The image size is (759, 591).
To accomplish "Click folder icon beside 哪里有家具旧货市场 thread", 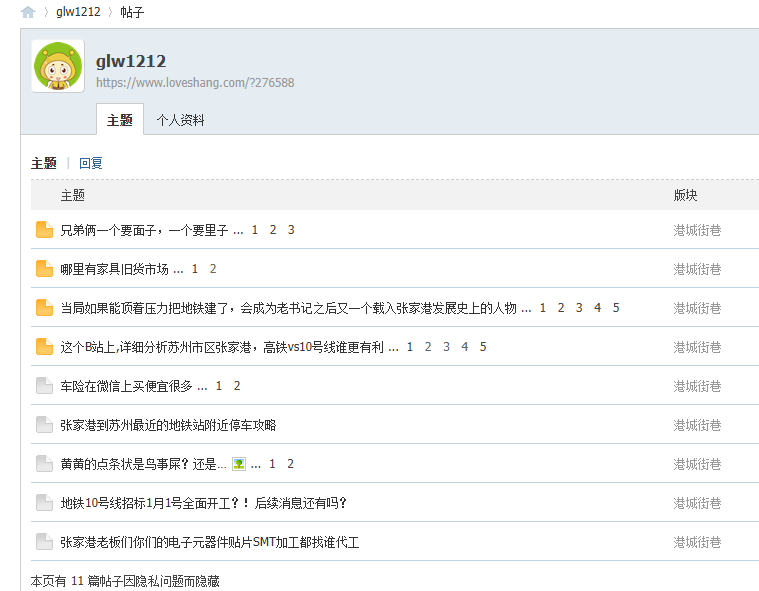I will 44,269.
